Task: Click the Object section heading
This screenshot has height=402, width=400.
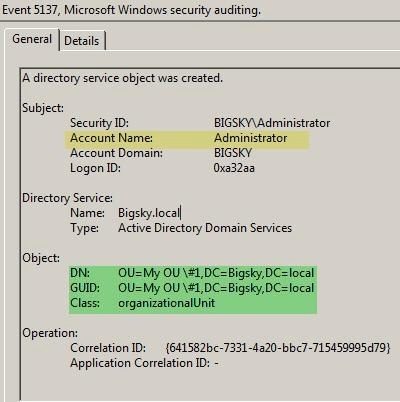Action: pos(41,258)
